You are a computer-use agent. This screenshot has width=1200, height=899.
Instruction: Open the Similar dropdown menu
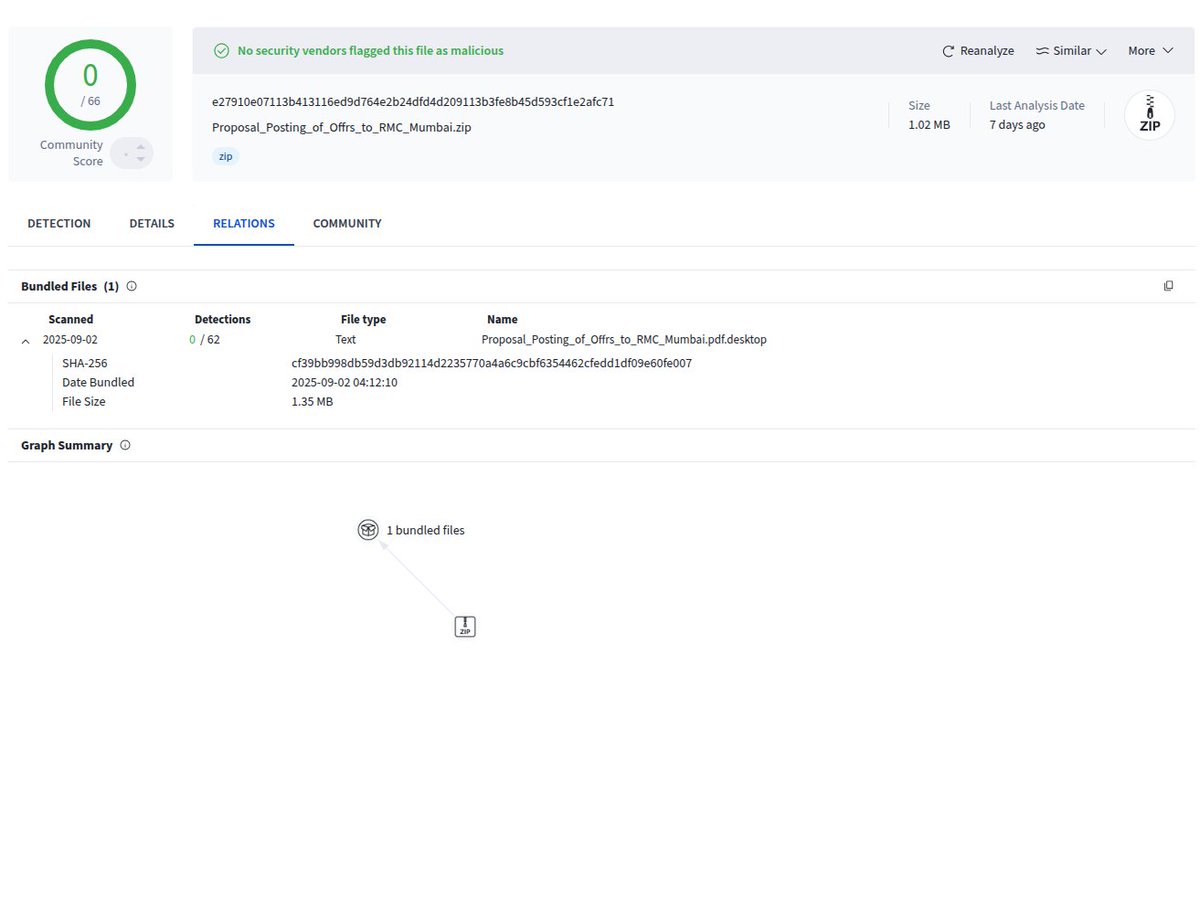pyautogui.click(x=1071, y=51)
